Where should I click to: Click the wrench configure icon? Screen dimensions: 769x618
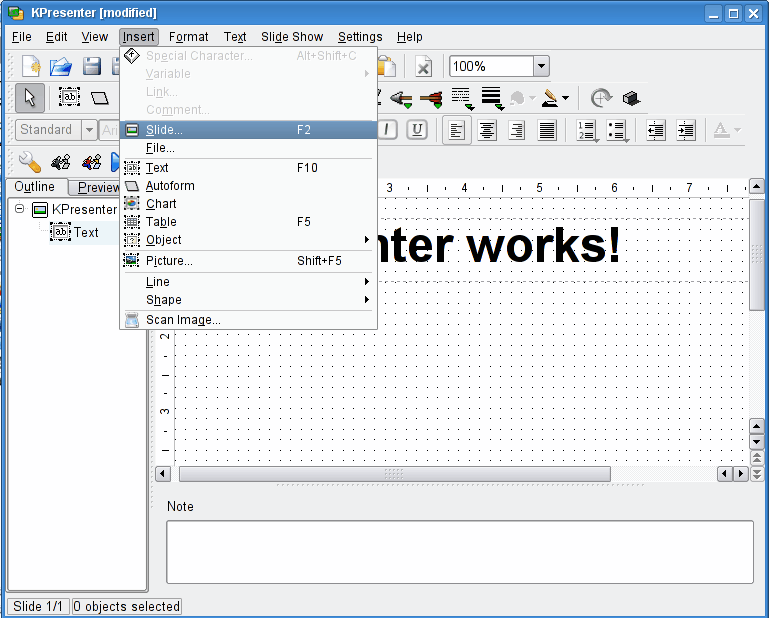coord(29,162)
